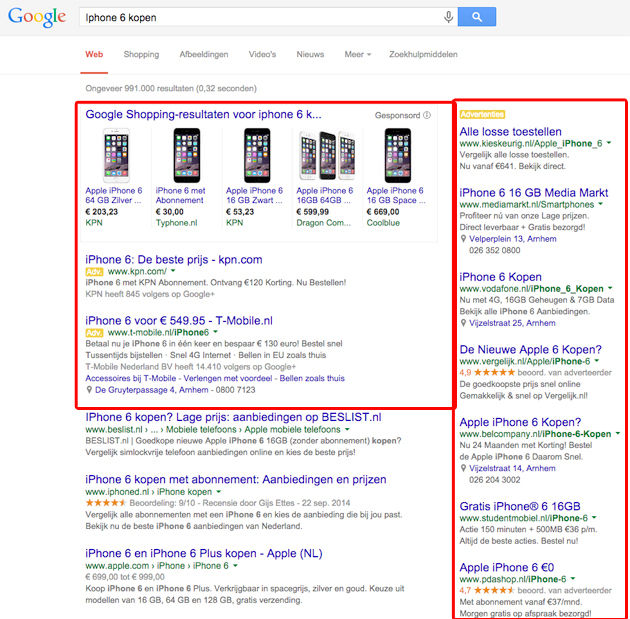Screen dimensions: 630x619
Task: Open BESLIST.nl iPhone 6 kopen result
Action: pyautogui.click(x=233, y=417)
